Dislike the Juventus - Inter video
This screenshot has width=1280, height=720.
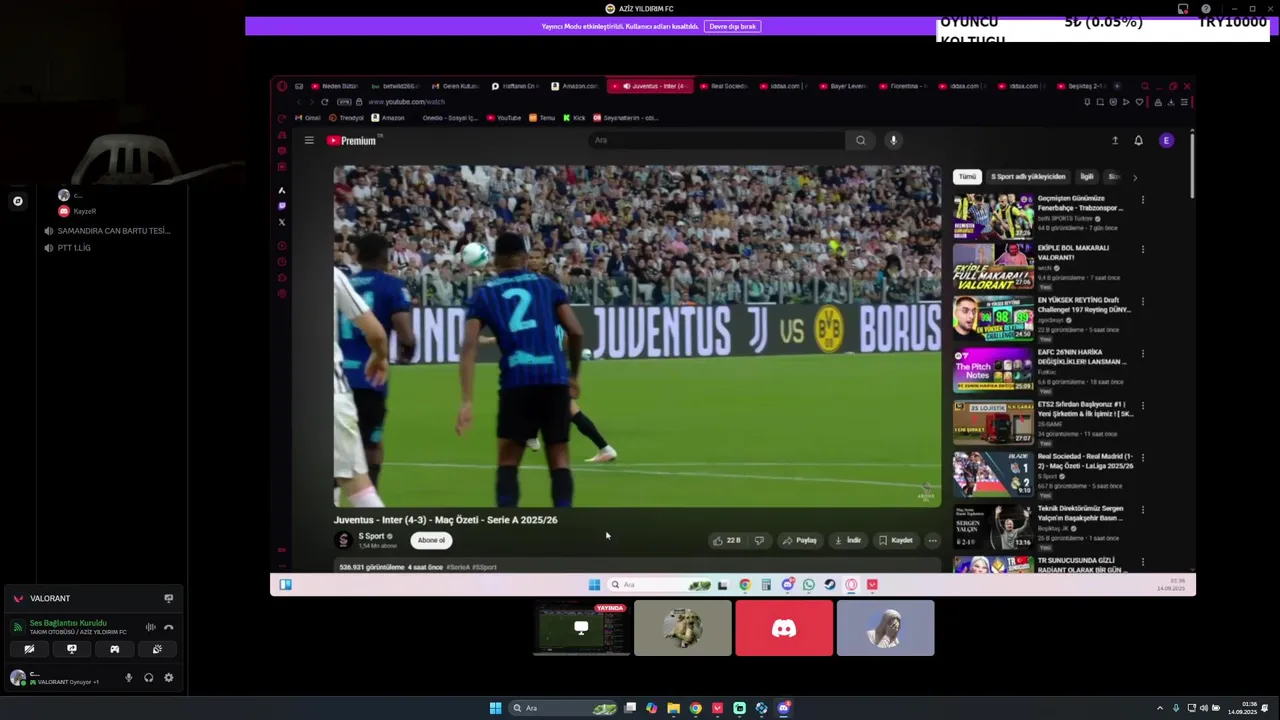tap(759, 540)
